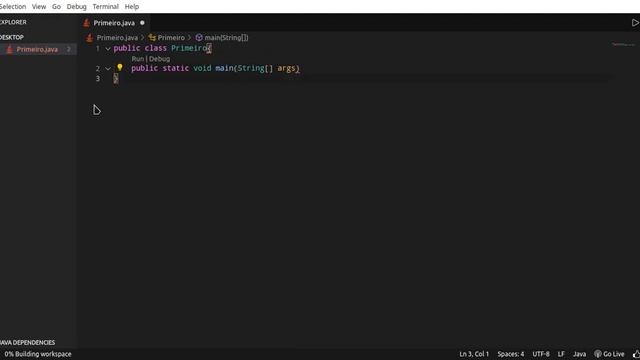This screenshot has width=640, height=360.
Task: Click the Building workspace status item
Action: pos(38,354)
